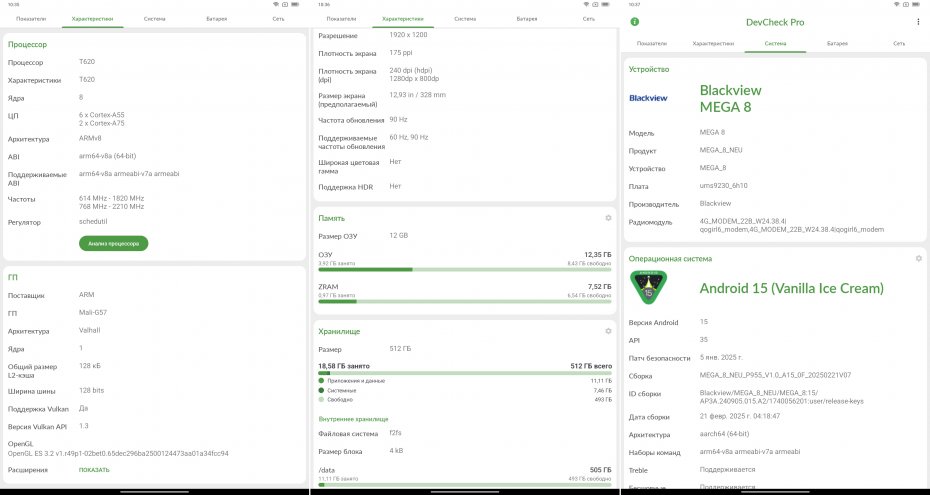Tap the API level 35 value

pyautogui.click(x=703, y=340)
